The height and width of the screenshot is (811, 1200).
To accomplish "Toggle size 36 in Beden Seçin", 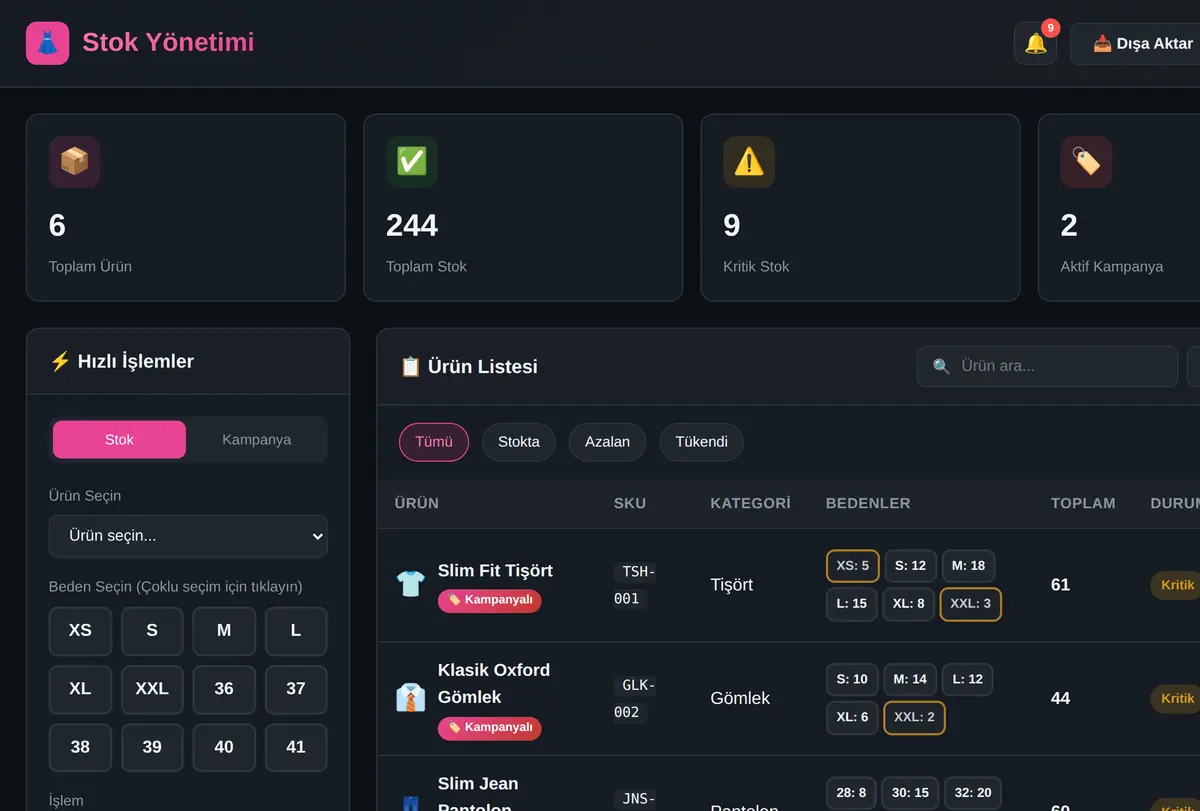I will pos(224,689).
